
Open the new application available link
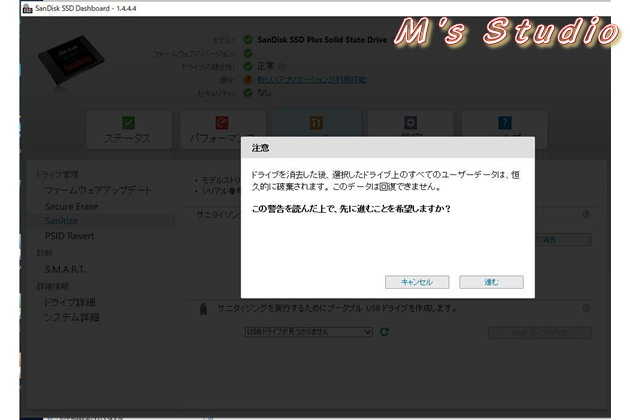311,80
